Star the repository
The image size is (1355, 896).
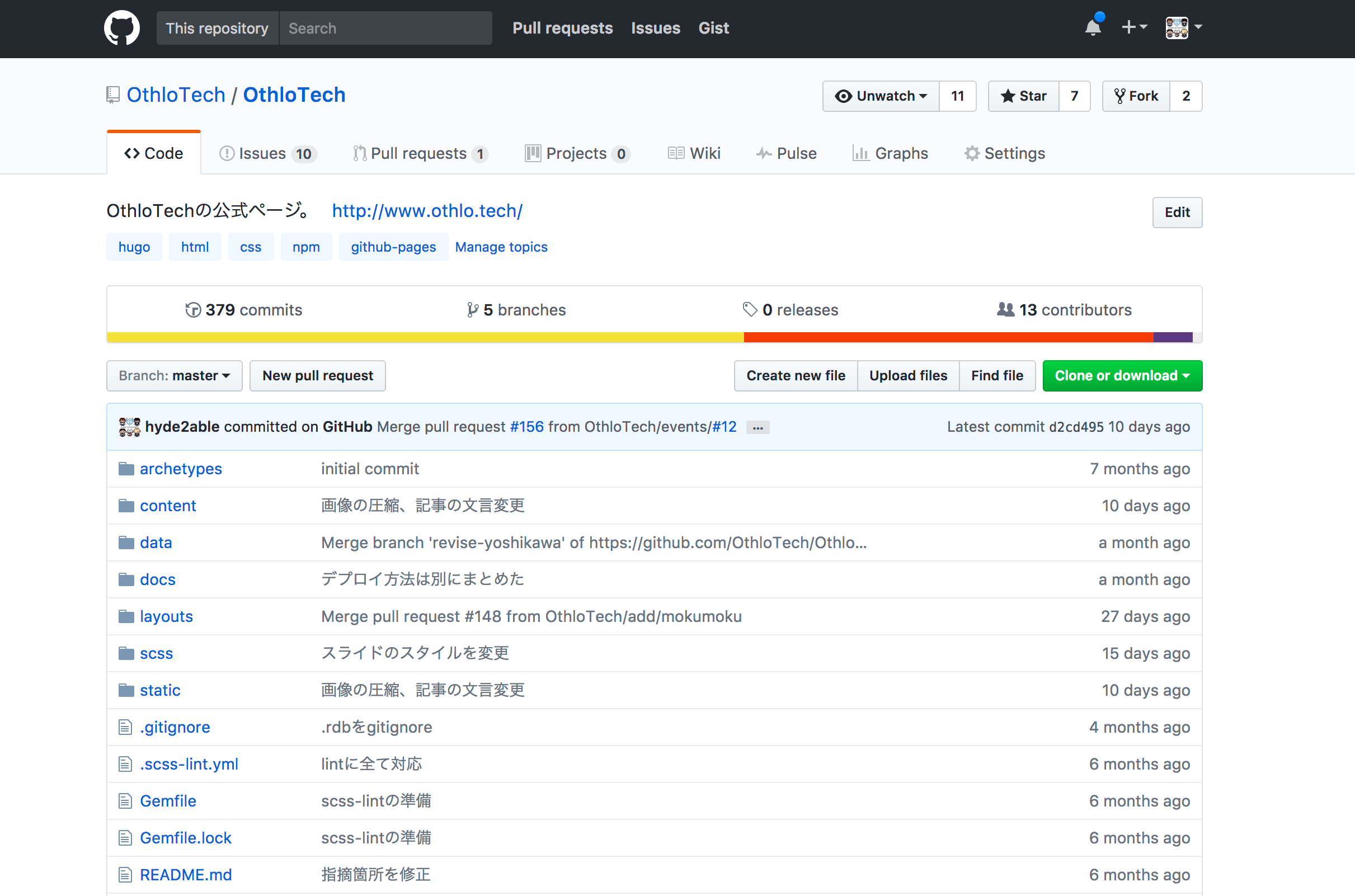1024,96
